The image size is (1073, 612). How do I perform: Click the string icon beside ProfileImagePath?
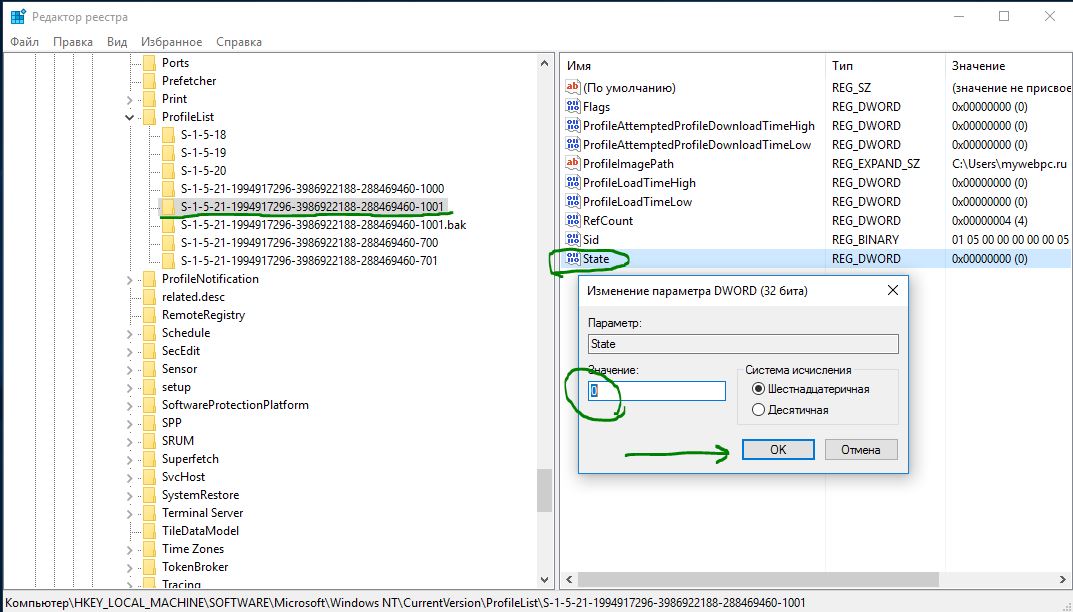point(573,164)
